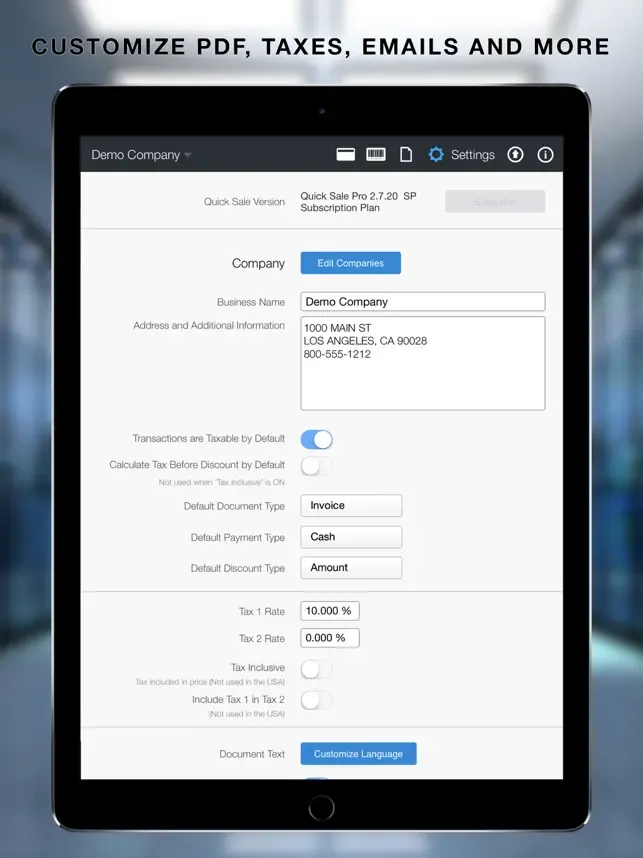The width and height of the screenshot is (643, 858).
Task: Disable Transactions are Taxable by Default
Action: tap(316, 439)
